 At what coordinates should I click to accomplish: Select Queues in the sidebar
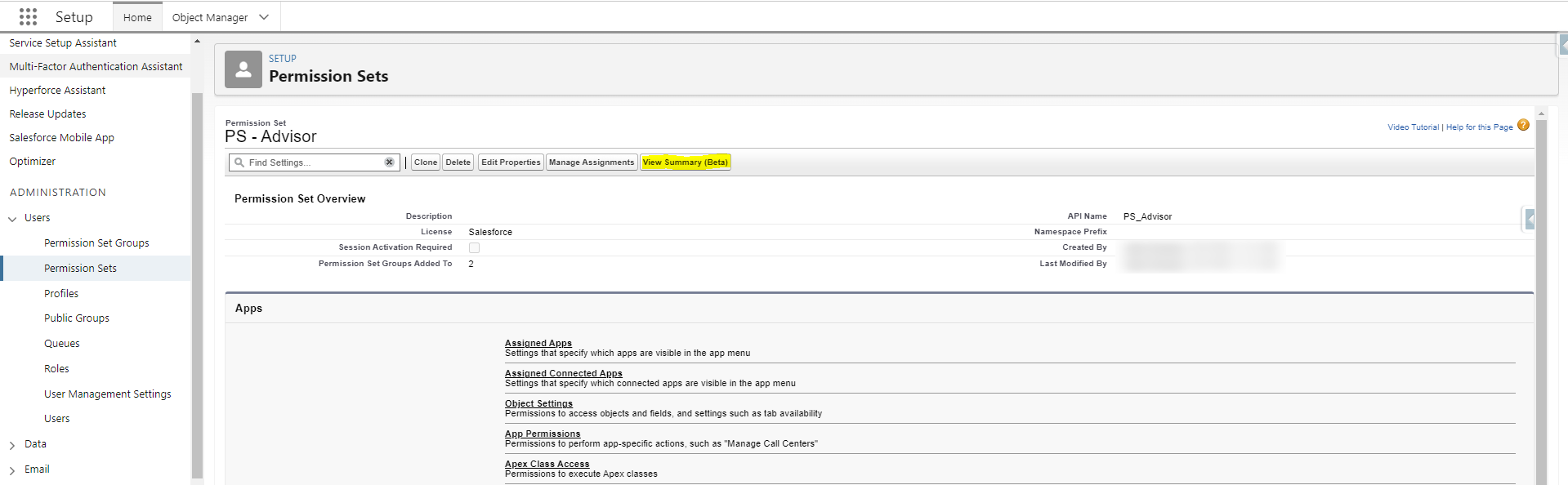(x=62, y=344)
